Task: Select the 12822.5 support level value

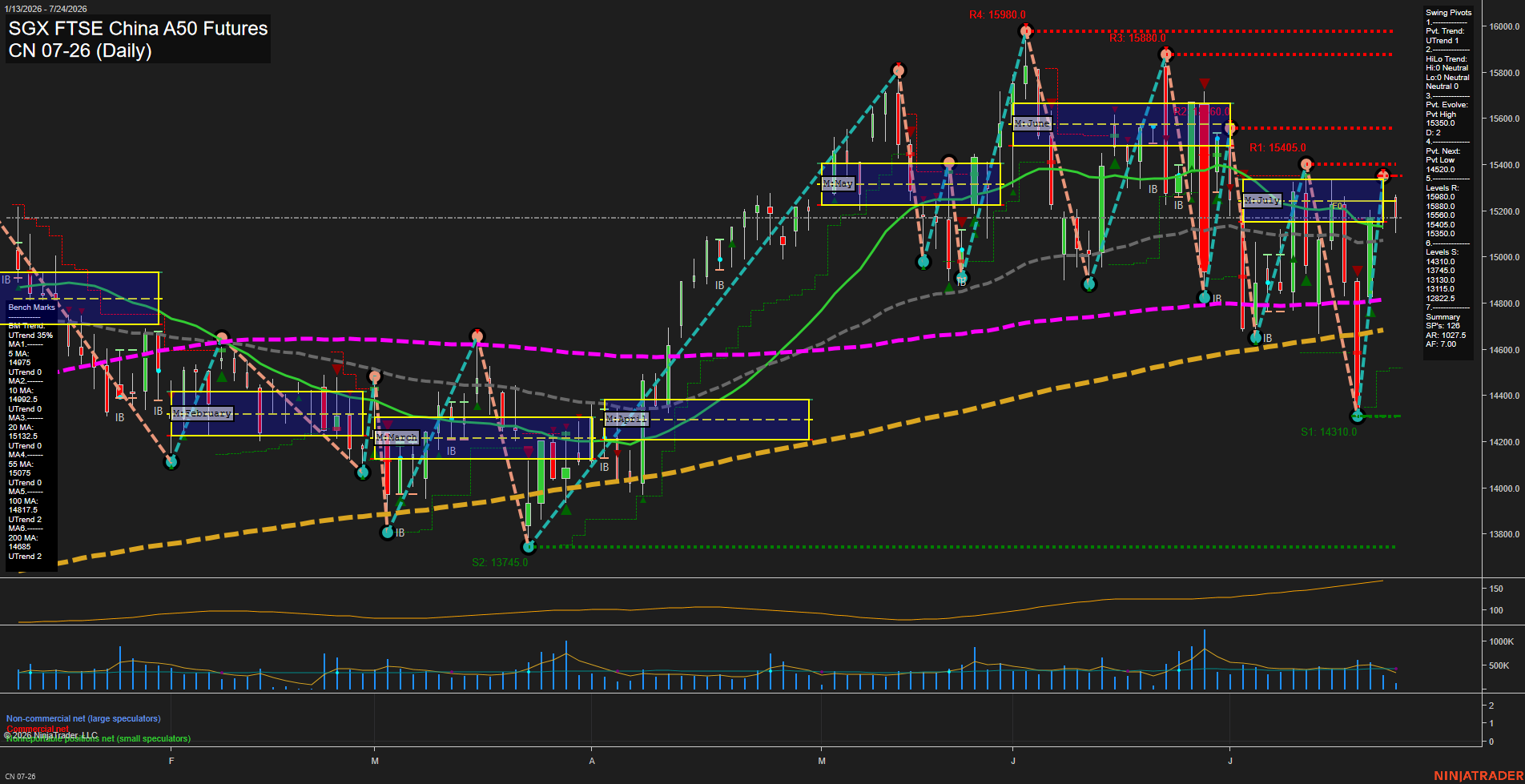Action: (x=1440, y=299)
